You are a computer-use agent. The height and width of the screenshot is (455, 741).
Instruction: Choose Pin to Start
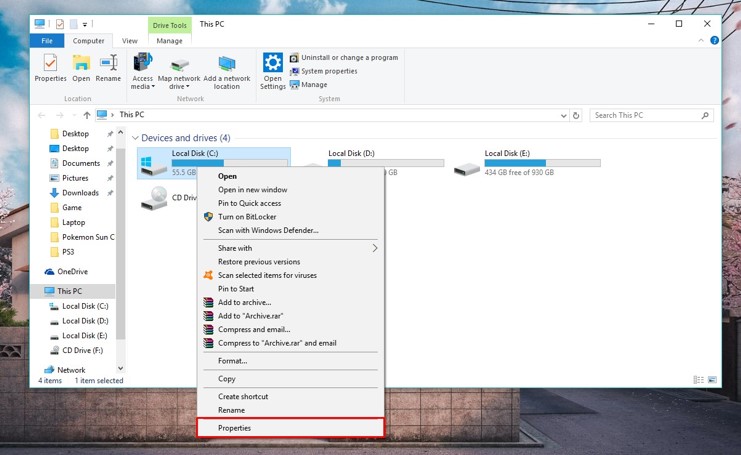290,289
